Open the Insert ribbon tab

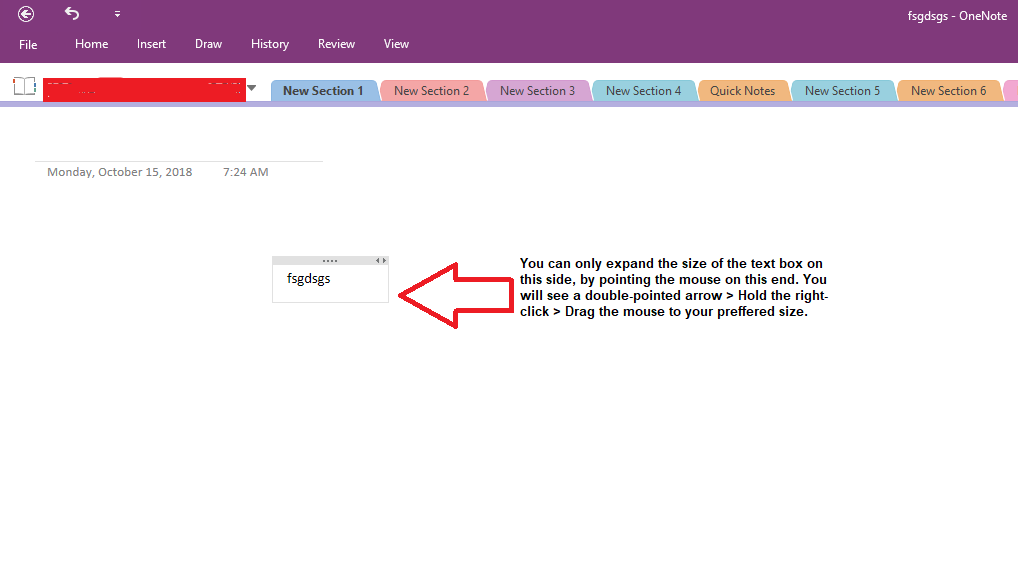[151, 44]
